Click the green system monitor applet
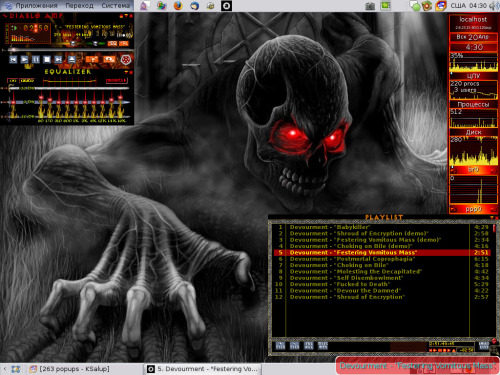500x375 pixels. coord(386,6)
